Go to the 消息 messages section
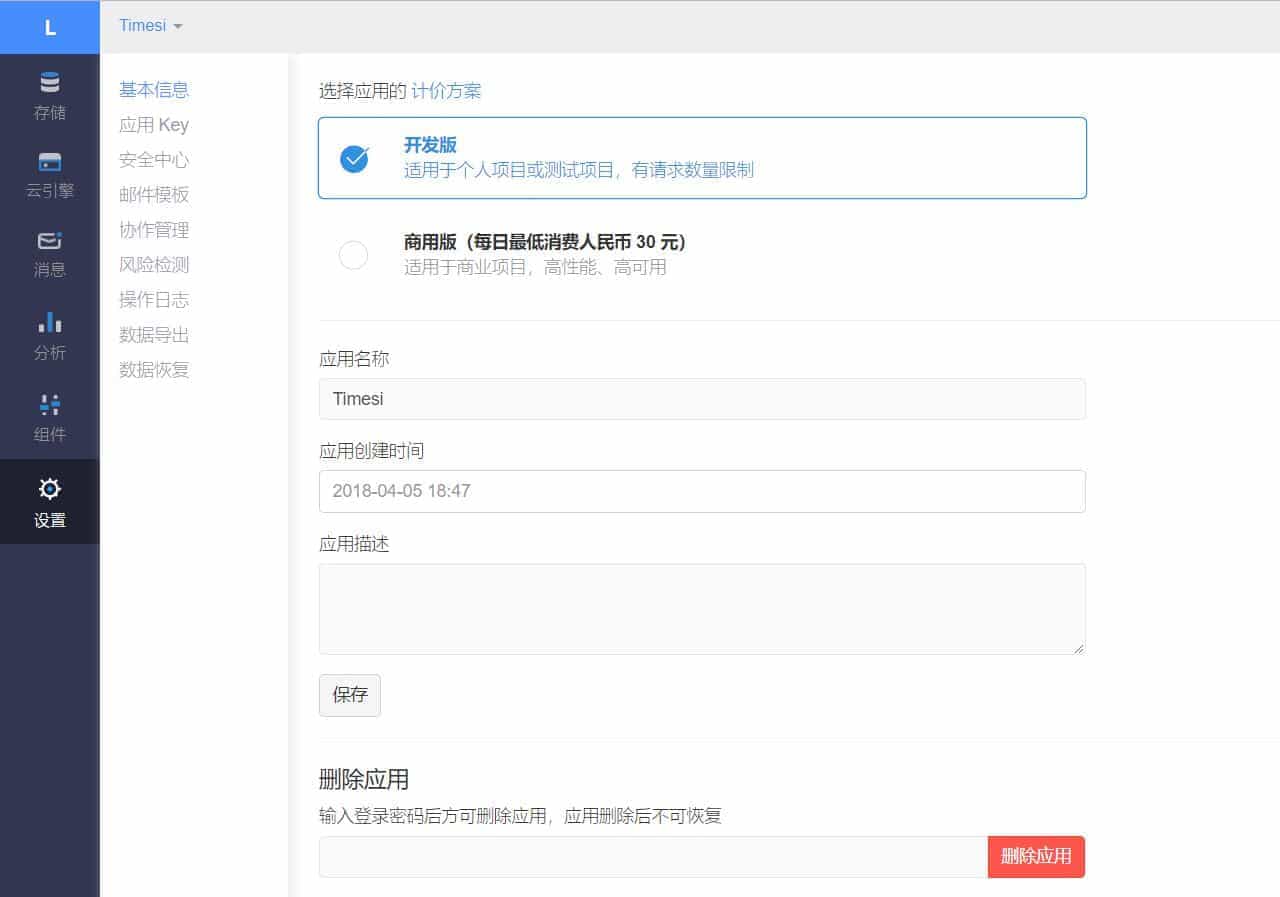This screenshot has height=897, width=1280. [x=50, y=254]
